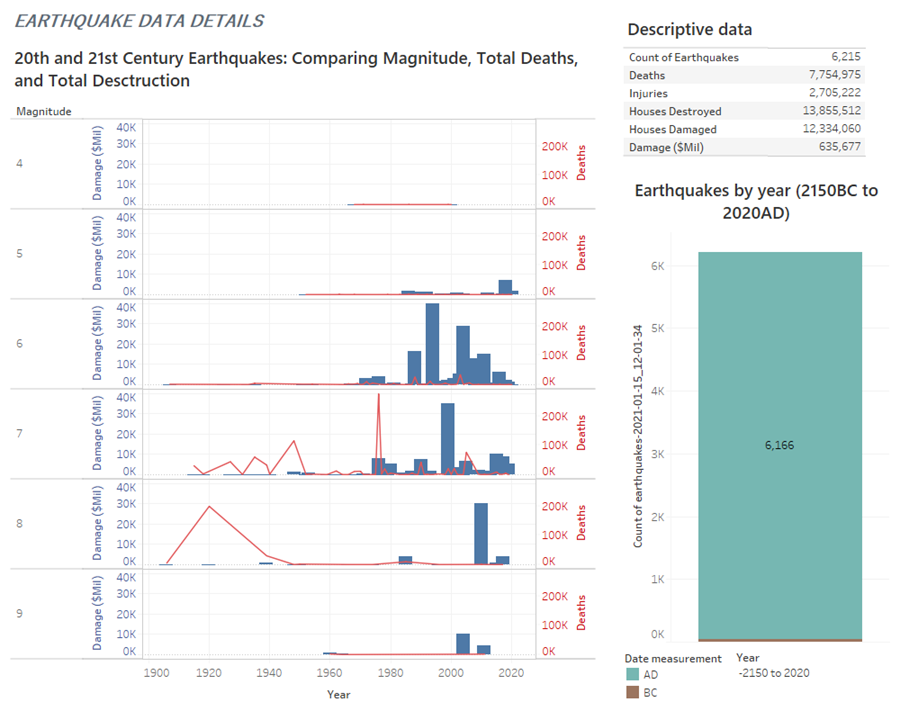Screen dimensions: 900x720
Task: Click the AD legend color swatch
Action: tap(632, 675)
